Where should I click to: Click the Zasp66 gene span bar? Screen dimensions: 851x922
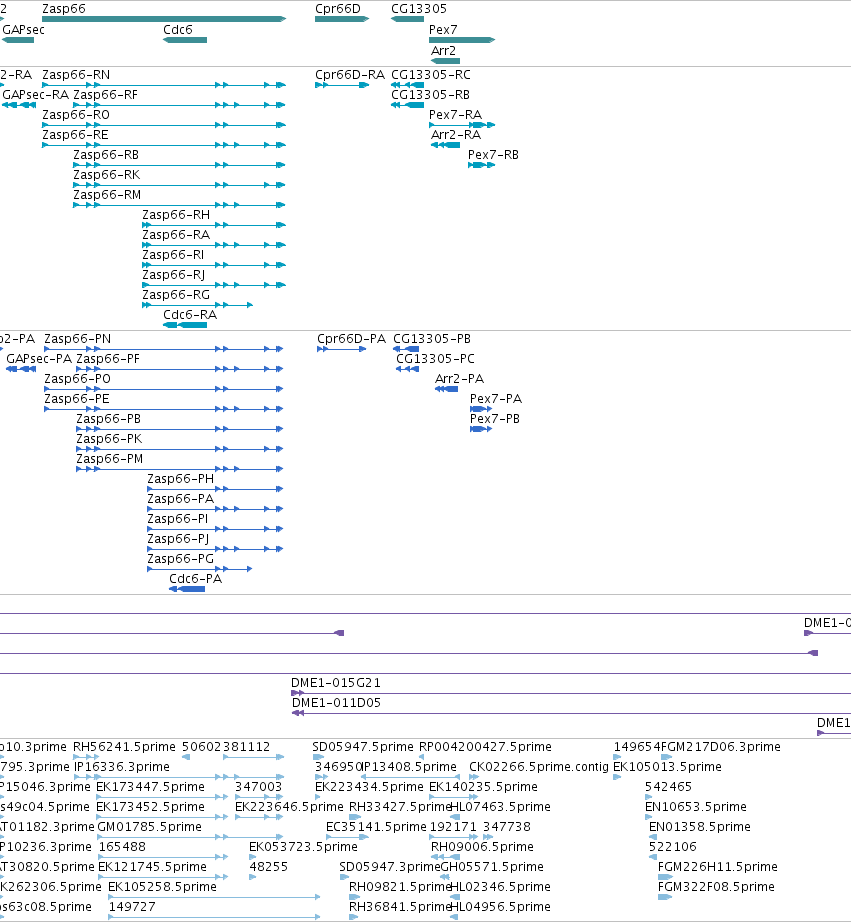click(x=164, y=19)
